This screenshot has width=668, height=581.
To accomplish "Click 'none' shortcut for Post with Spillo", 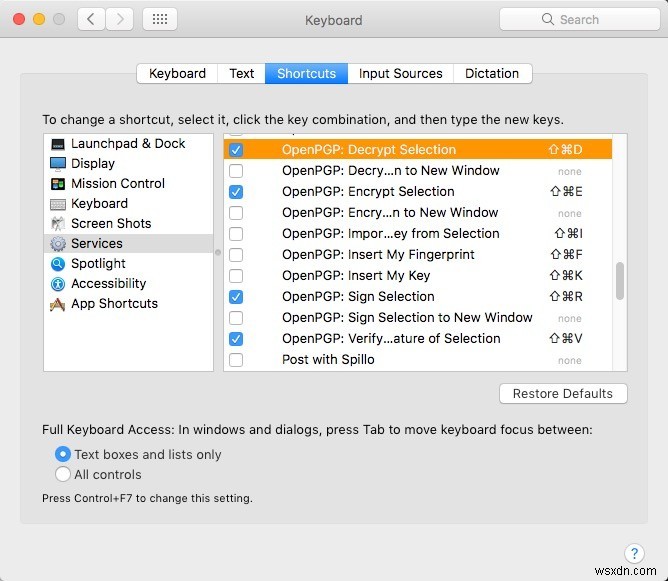I will tap(570, 361).
